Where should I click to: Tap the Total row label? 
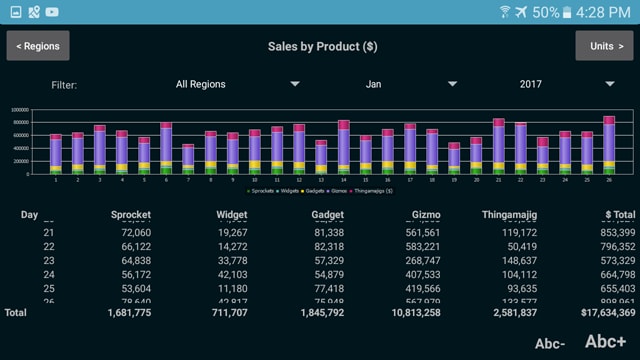click(16, 313)
